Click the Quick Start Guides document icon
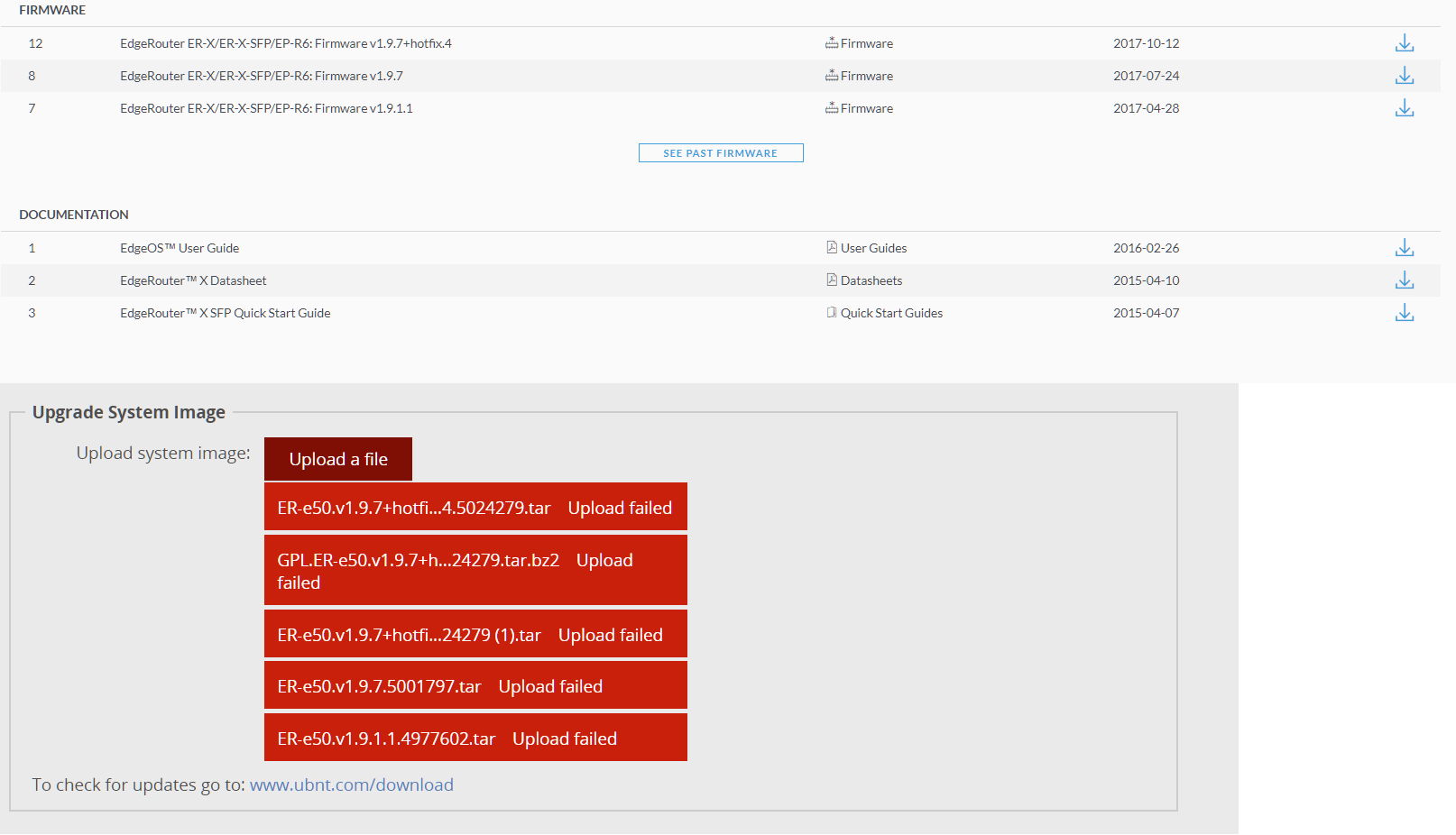The width and height of the screenshot is (1456, 835). pos(830,312)
